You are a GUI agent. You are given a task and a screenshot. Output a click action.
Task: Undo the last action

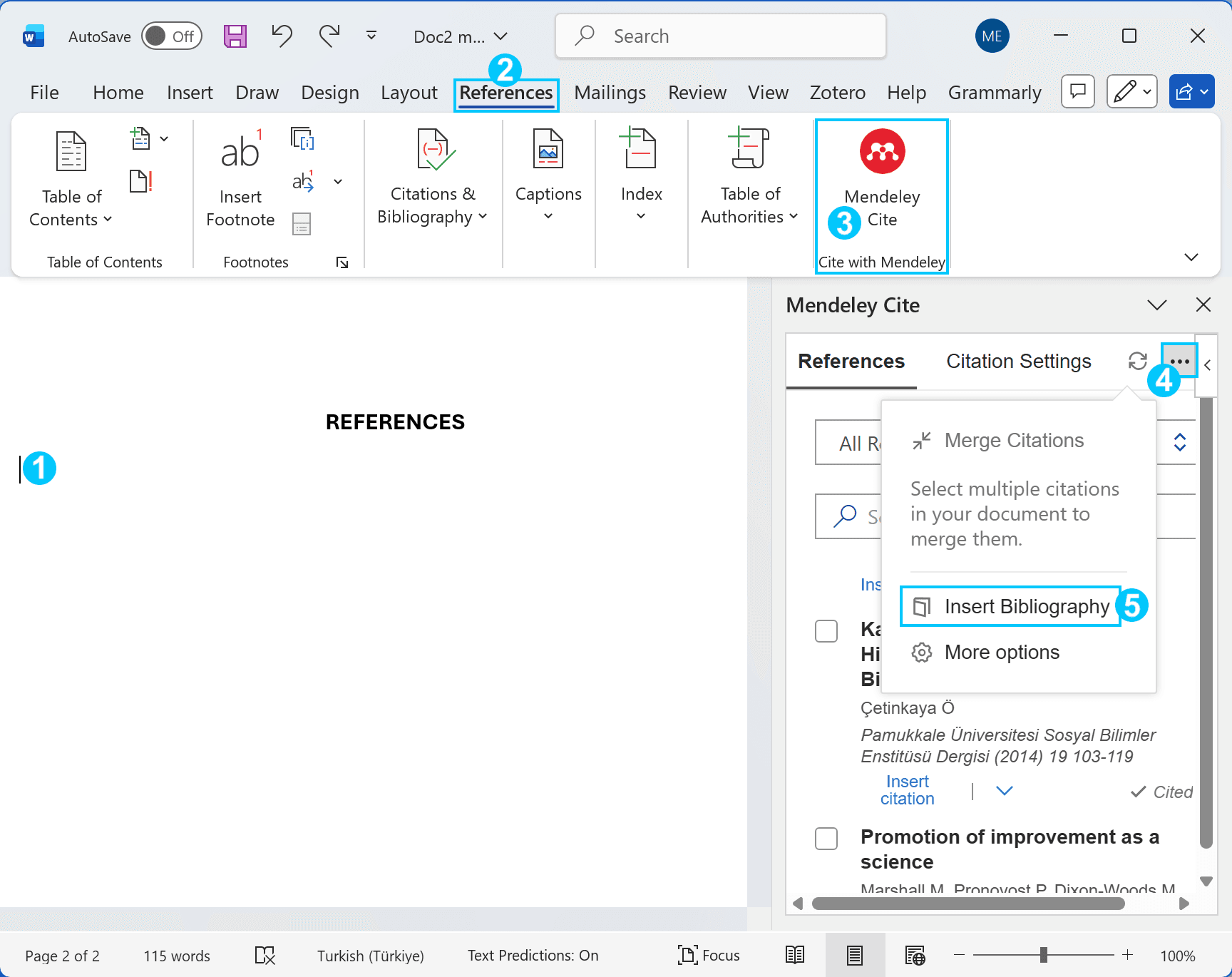[282, 36]
